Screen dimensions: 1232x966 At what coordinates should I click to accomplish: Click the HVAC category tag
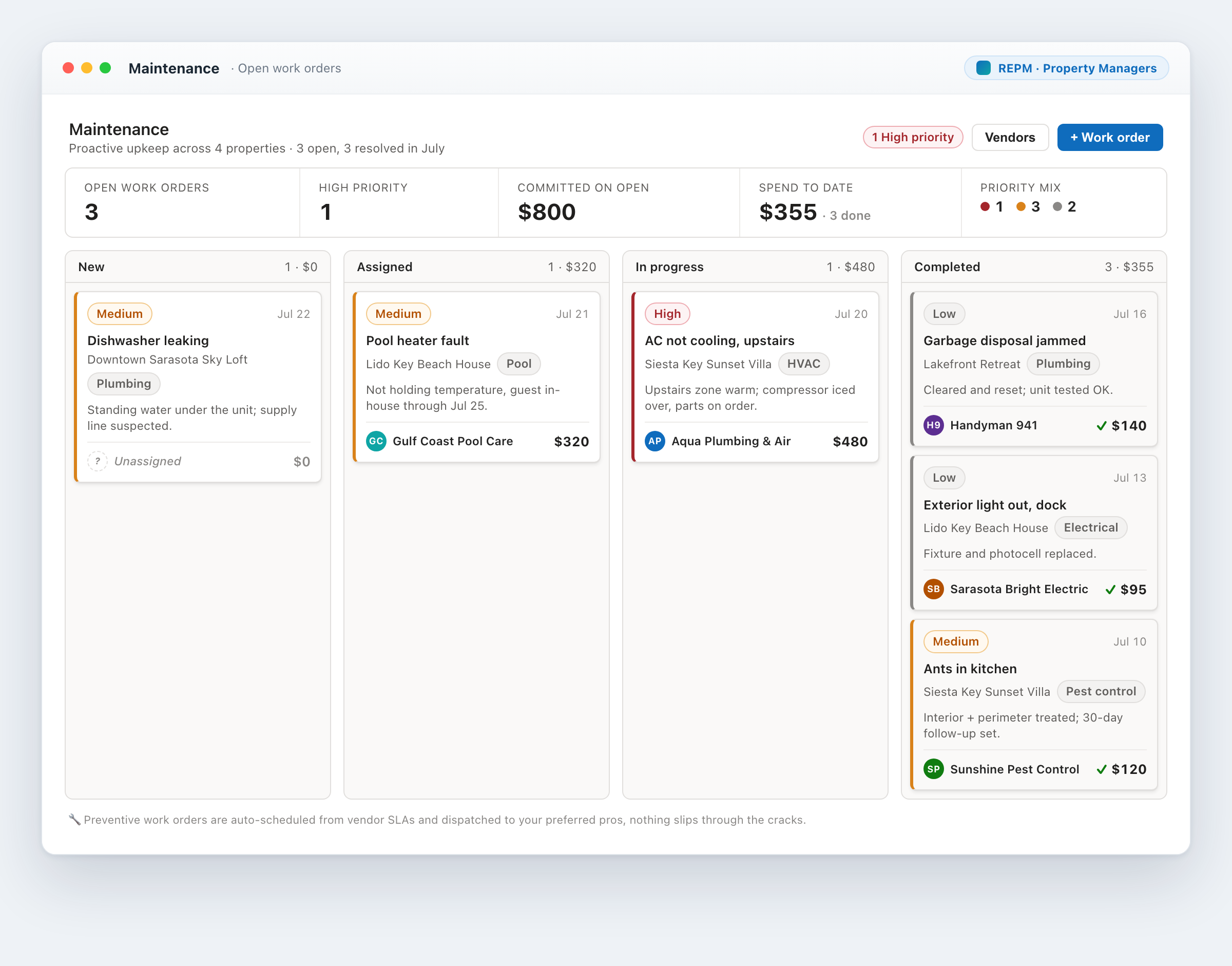click(803, 364)
